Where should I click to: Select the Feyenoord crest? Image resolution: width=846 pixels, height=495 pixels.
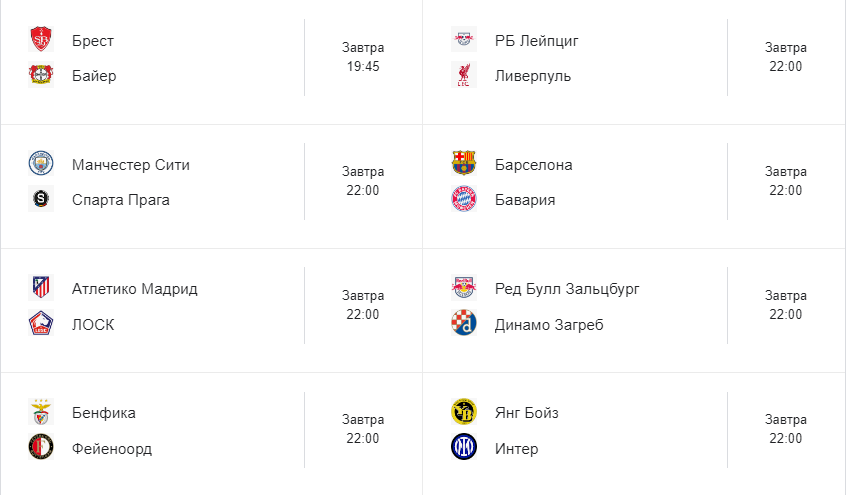click(x=41, y=447)
